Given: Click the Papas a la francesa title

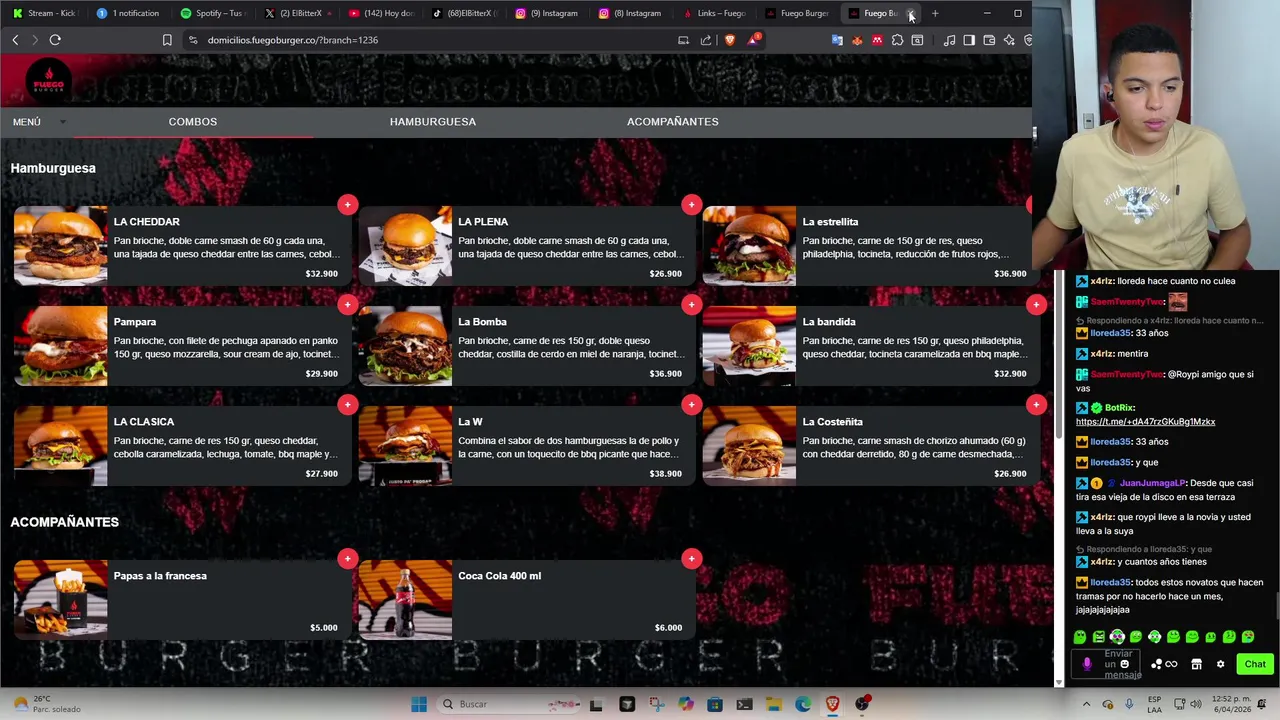Looking at the screenshot, I should tap(160, 576).
